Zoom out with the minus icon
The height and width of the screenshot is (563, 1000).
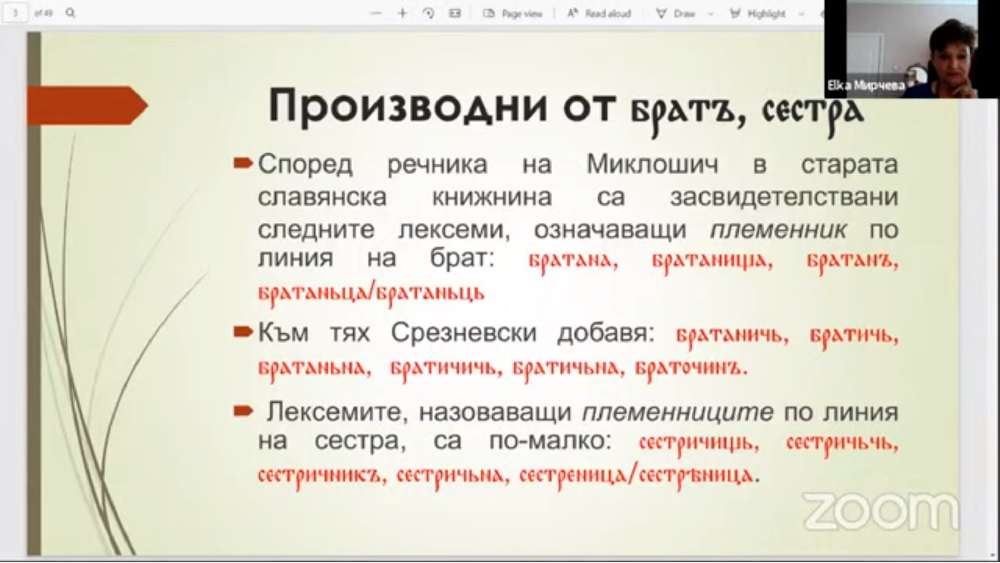pos(375,14)
